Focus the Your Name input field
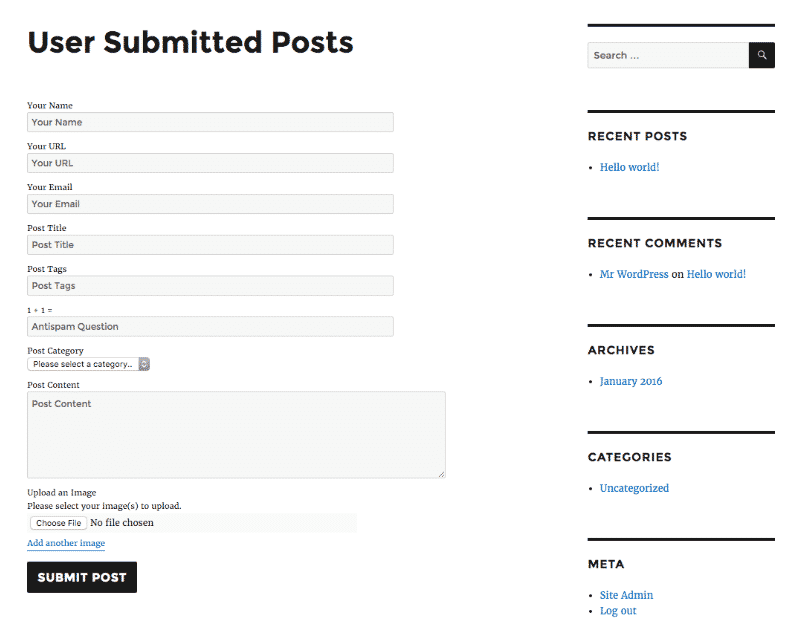This screenshot has height=619, width=787. tap(210, 122)
